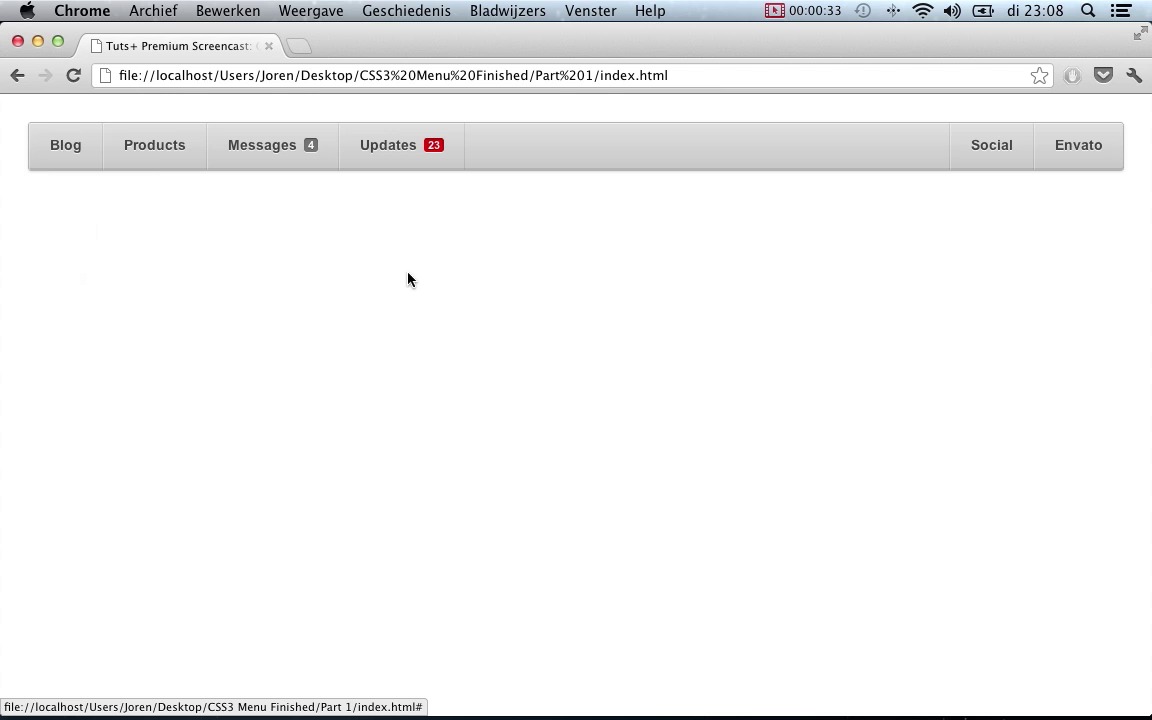Click the forward navigation arrow

[x=46, y=76]
